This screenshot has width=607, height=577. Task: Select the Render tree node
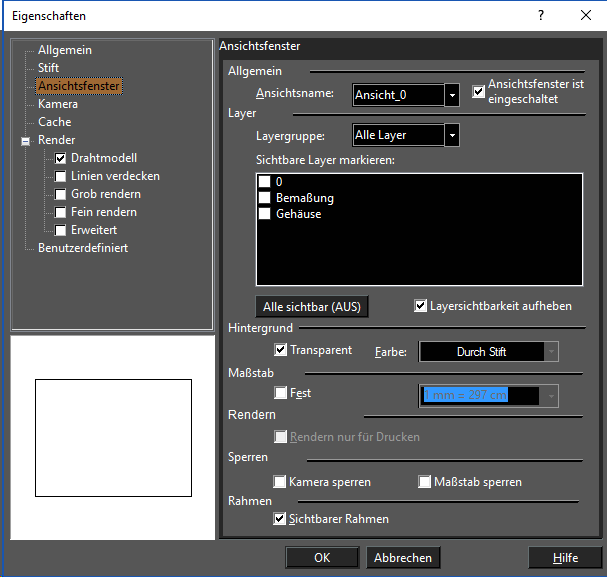pos(57,140)
